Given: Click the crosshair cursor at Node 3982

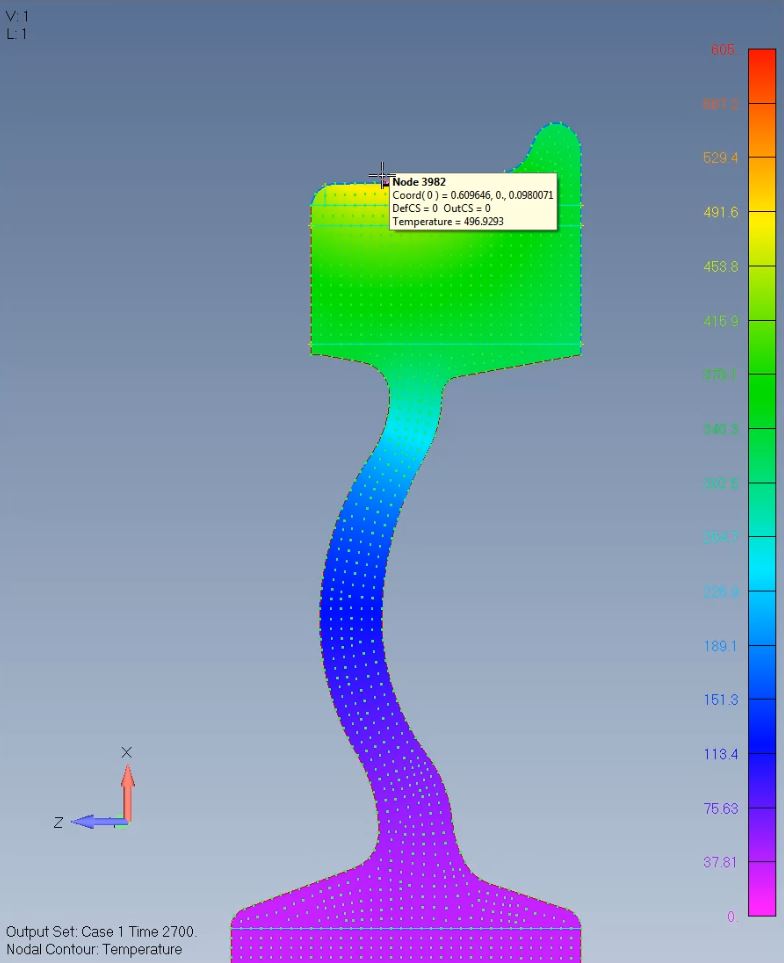Looking at the screenshot, I should 381,177.
